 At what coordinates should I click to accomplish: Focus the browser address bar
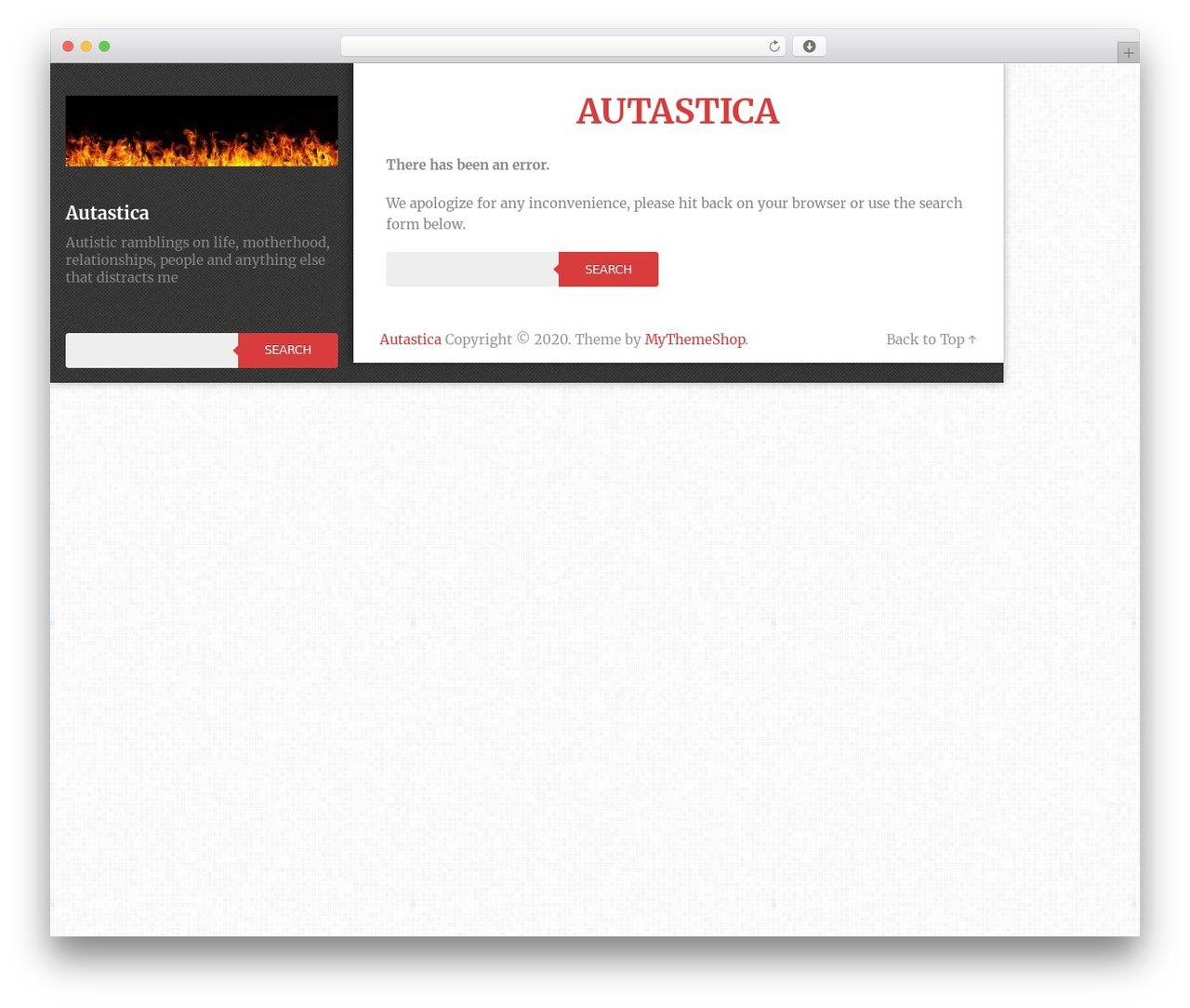562,46
